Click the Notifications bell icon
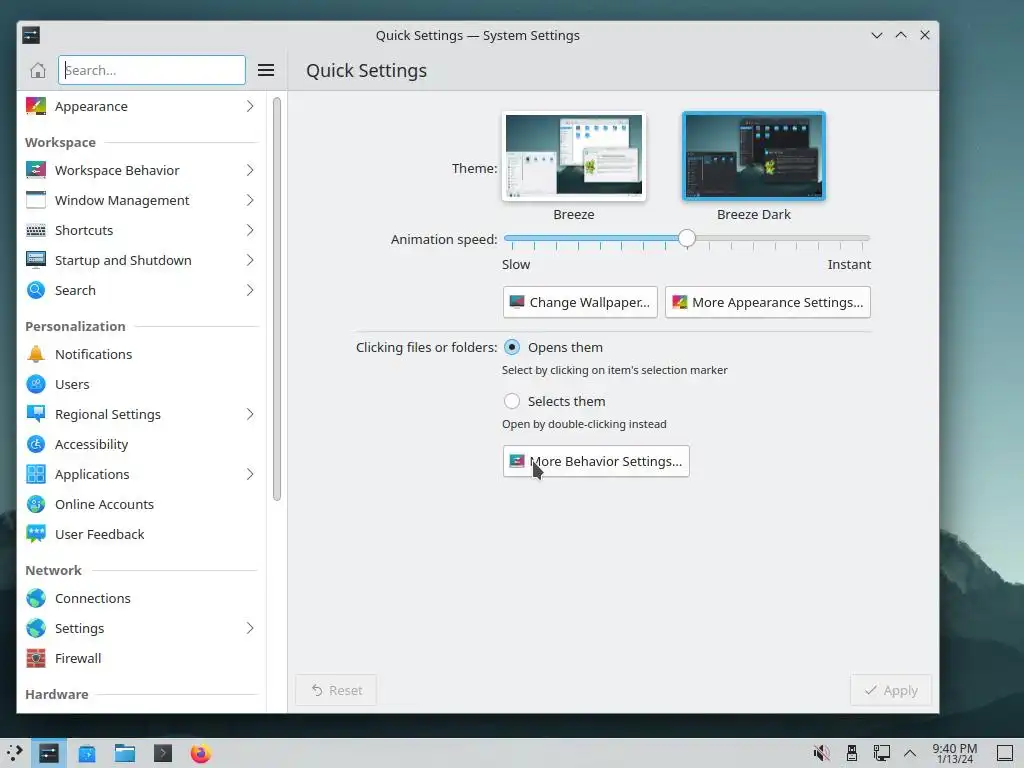The height and width of the screenshot is (768, 1024). click(x=36, y=354)
